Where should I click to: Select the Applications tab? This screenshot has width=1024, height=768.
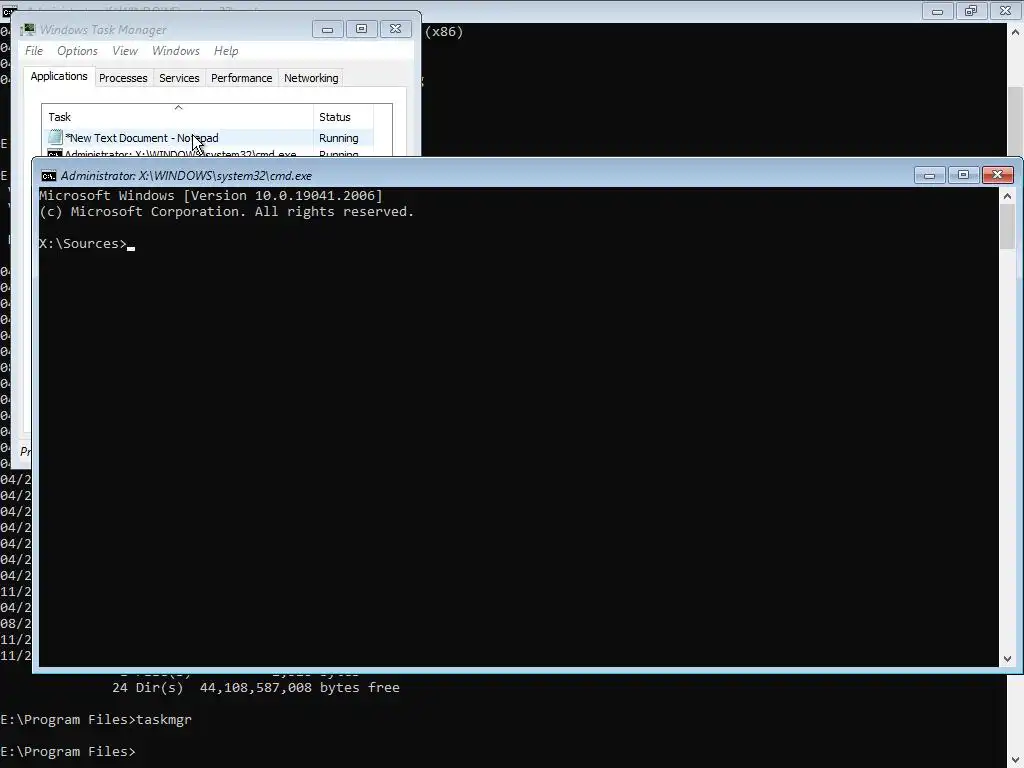click(x=59, y=76)
